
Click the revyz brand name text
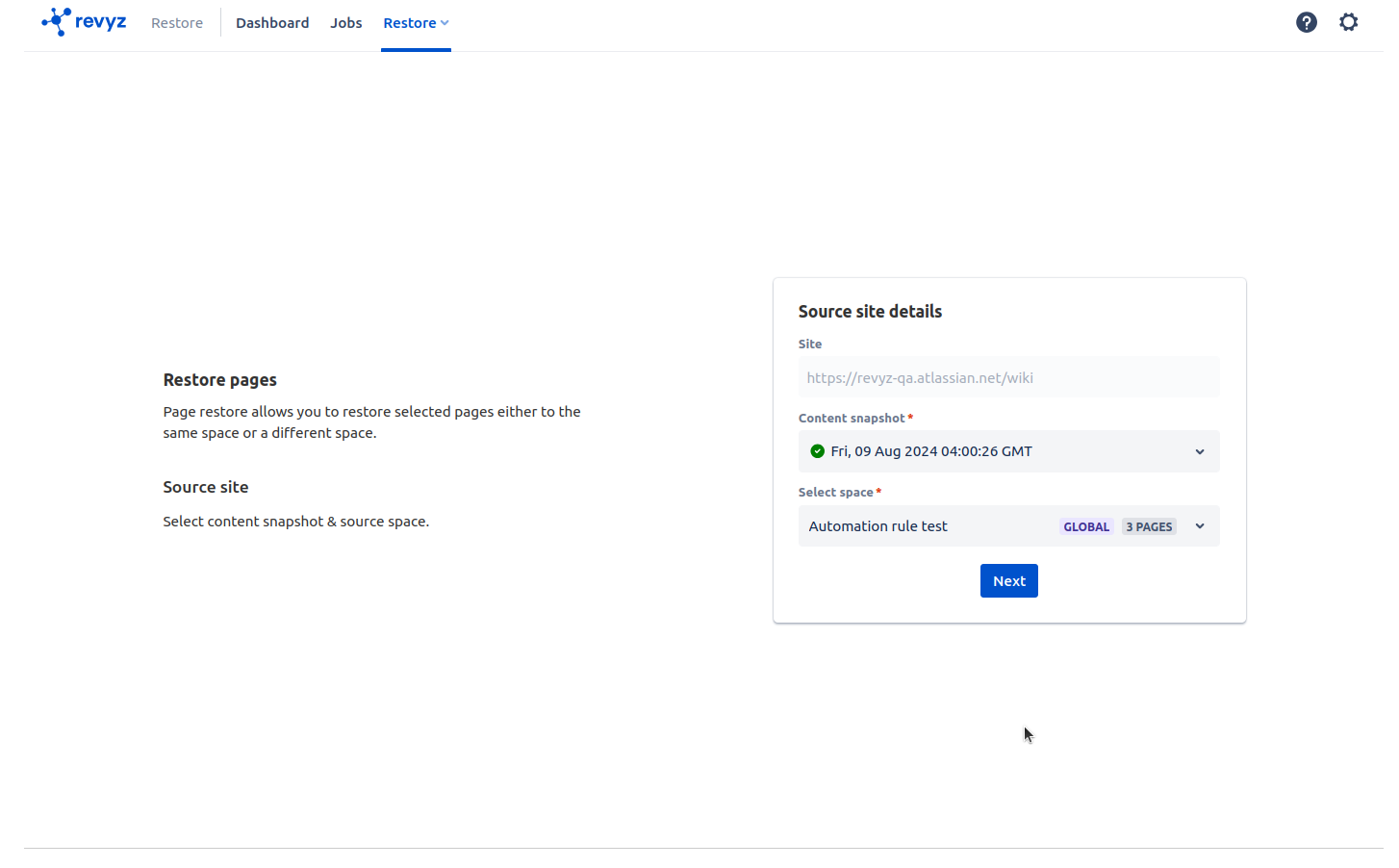point(100,22)
